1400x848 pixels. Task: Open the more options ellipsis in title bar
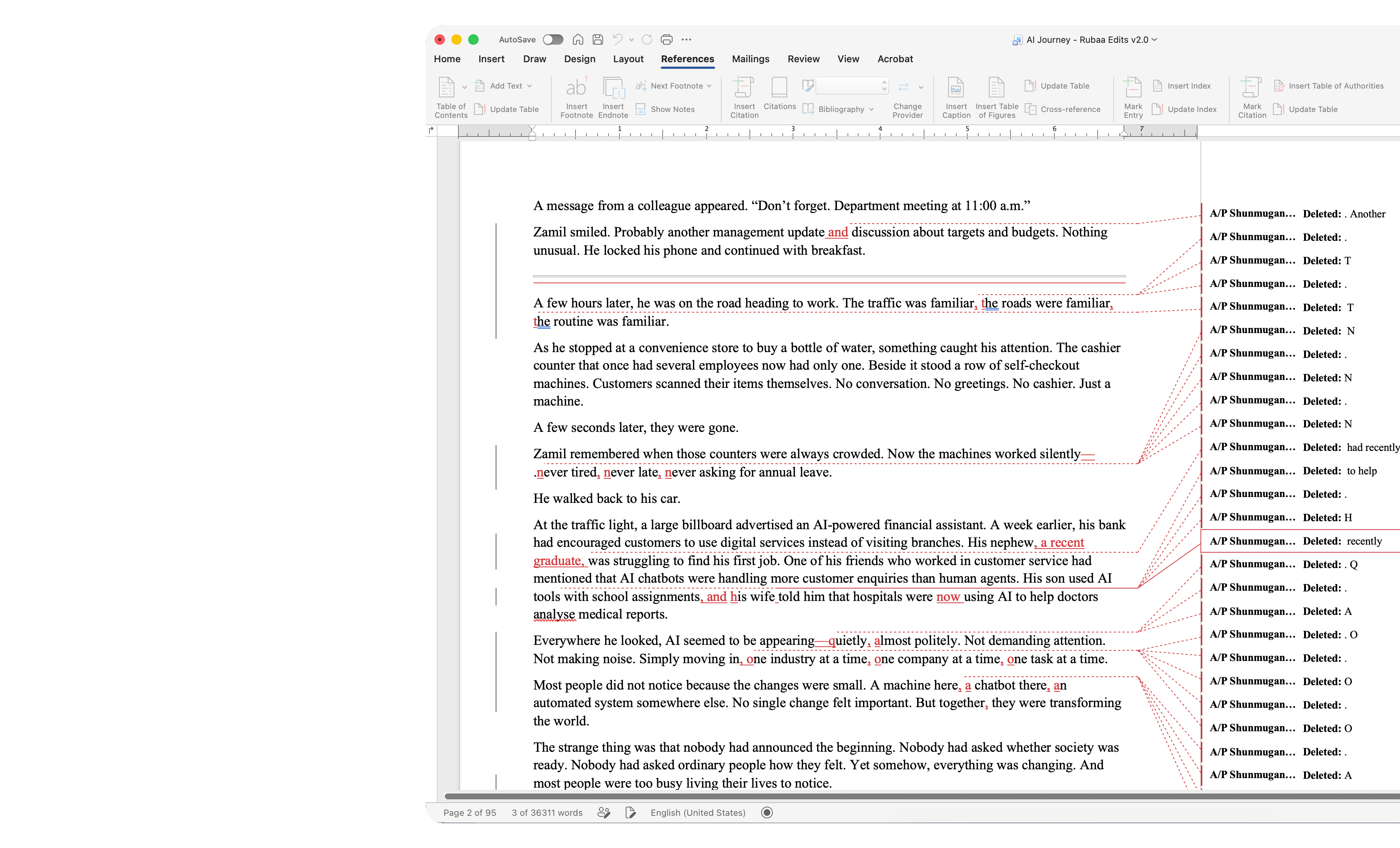(686, 39)
